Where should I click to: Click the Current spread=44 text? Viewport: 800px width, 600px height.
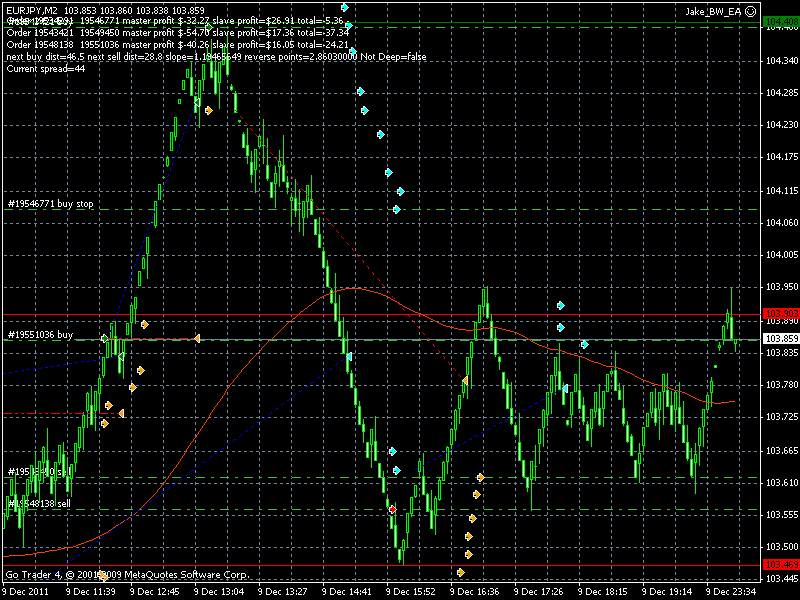pyautogui.click(x=46, y=69)
